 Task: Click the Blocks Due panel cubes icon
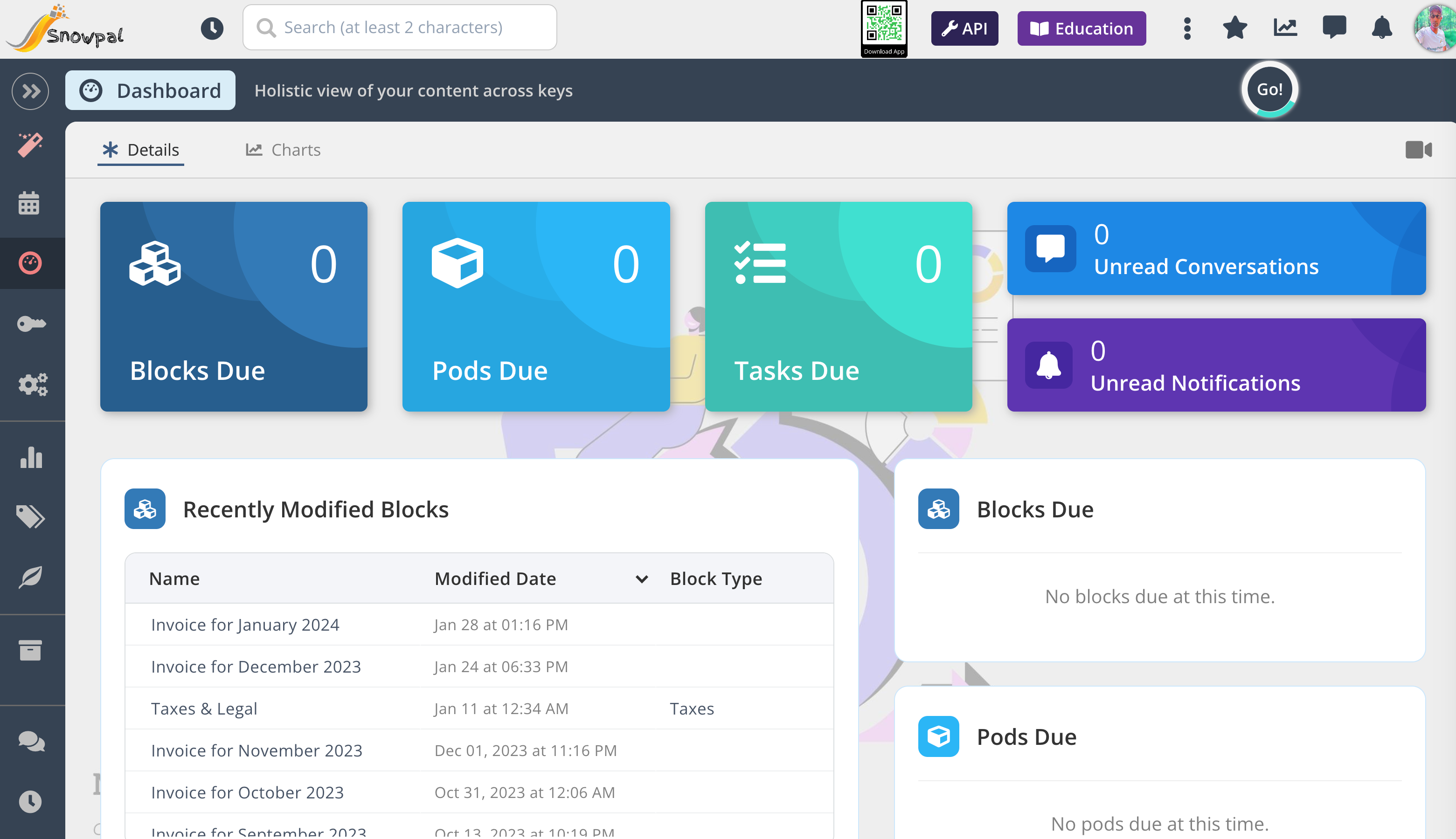point(938,509)
